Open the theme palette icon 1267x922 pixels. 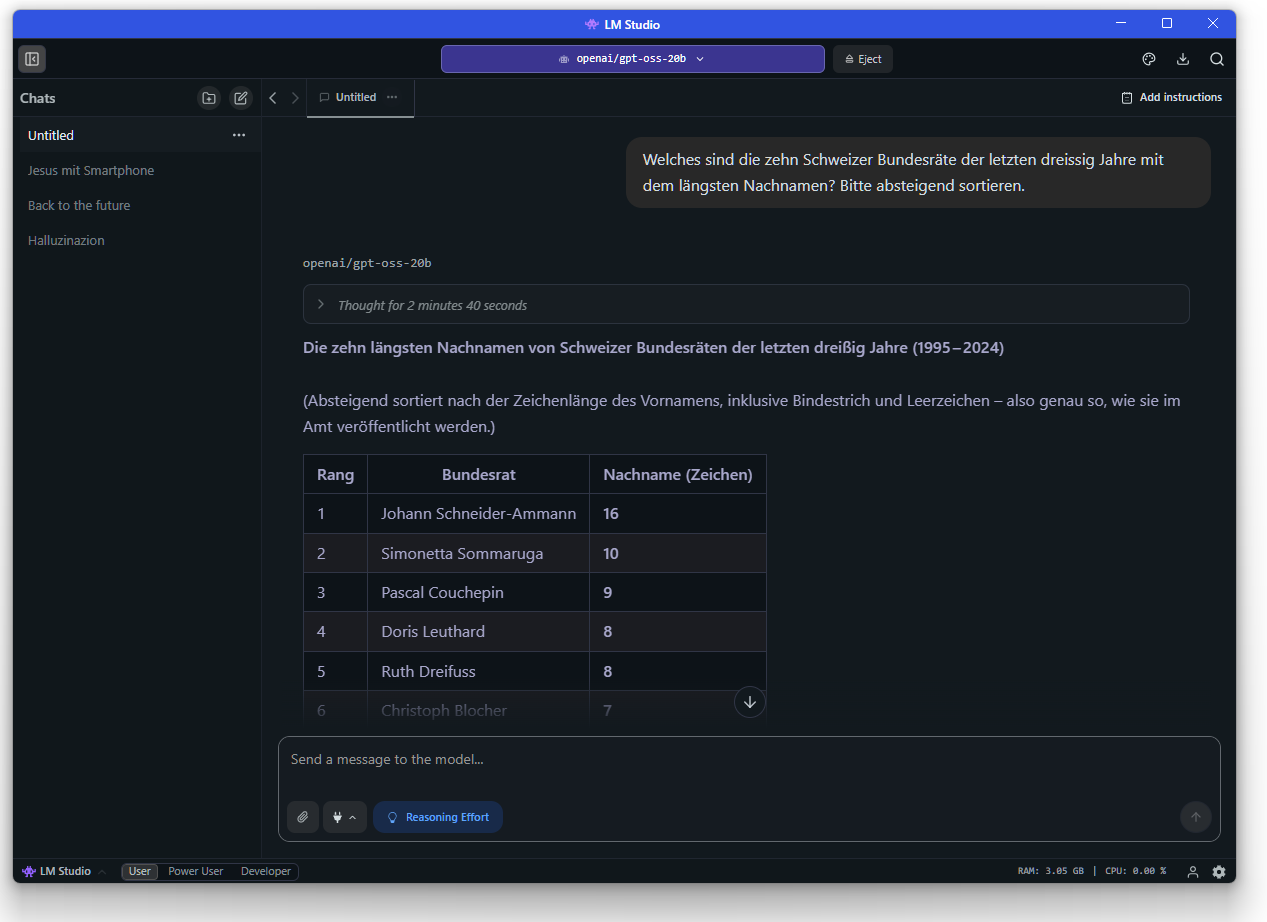click(1149, 59)
